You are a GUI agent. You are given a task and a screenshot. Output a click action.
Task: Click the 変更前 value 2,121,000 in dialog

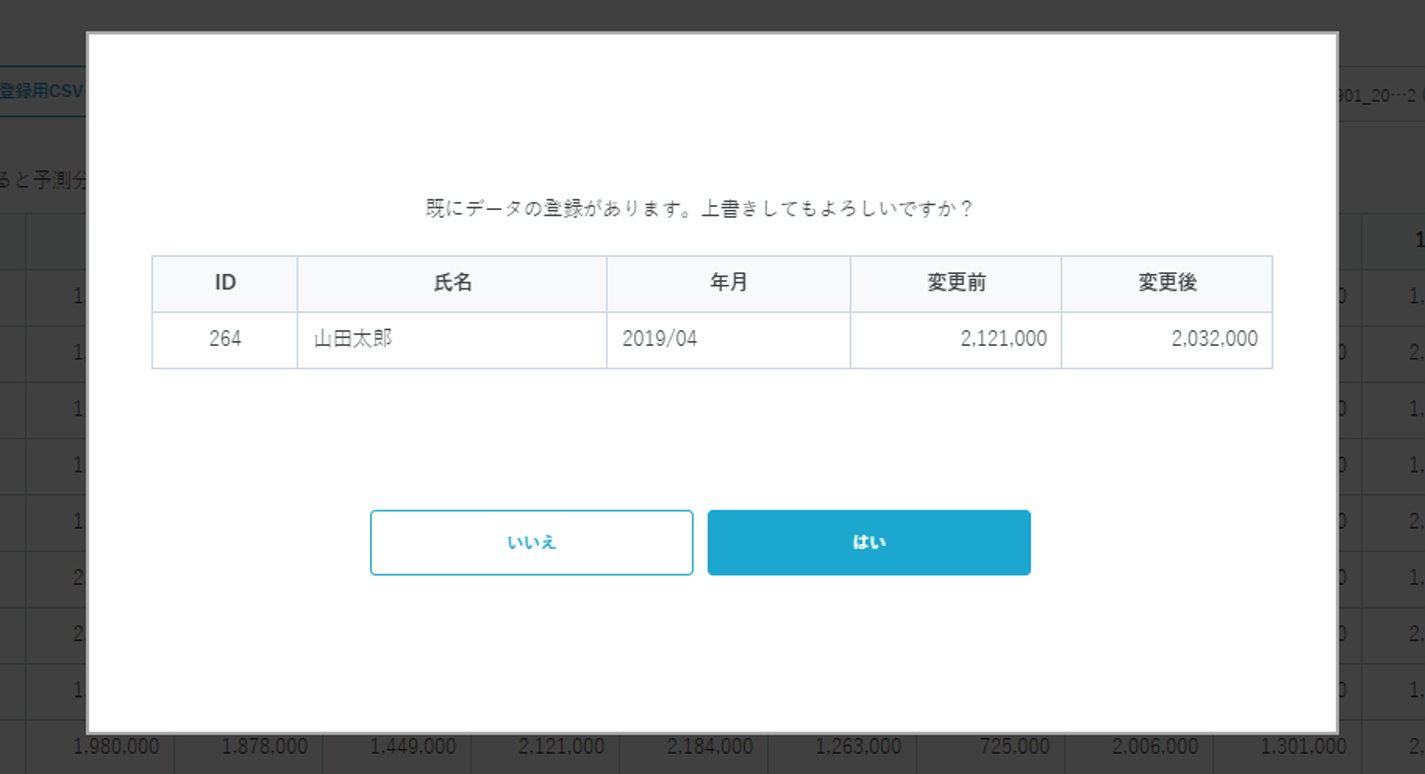coord(1003,339)
